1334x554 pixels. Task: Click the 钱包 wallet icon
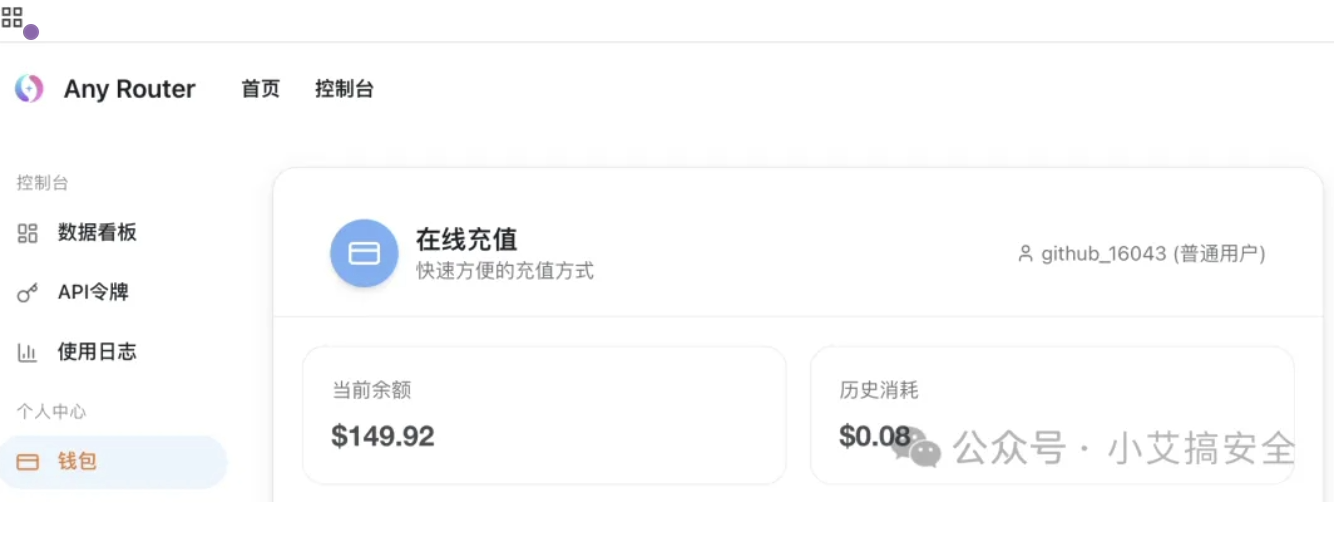pyautogui.click(x=28, y=462)
